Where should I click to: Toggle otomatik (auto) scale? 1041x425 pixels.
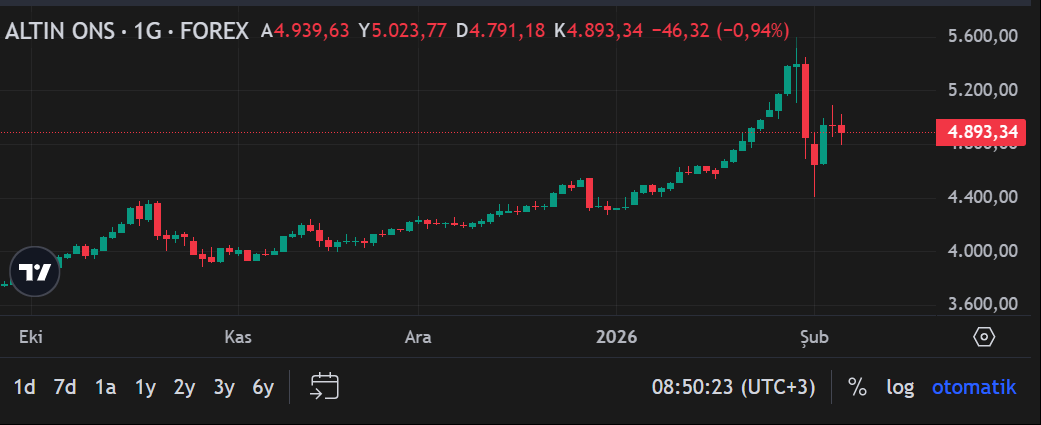[x=974, y=387]
